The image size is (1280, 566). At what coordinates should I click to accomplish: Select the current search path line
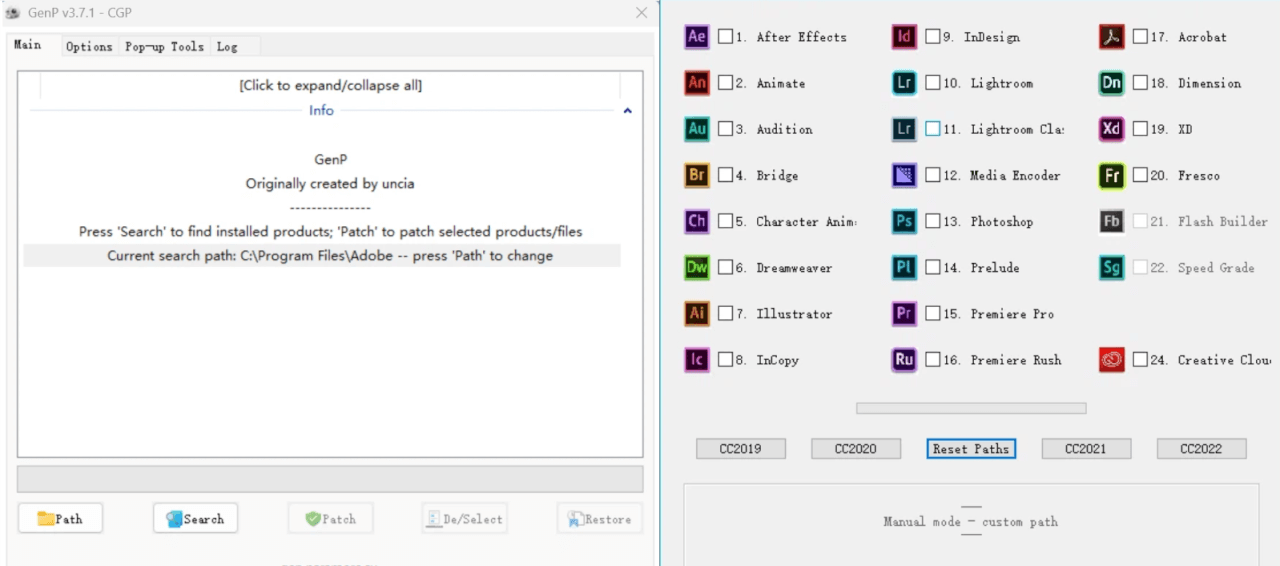329,256
